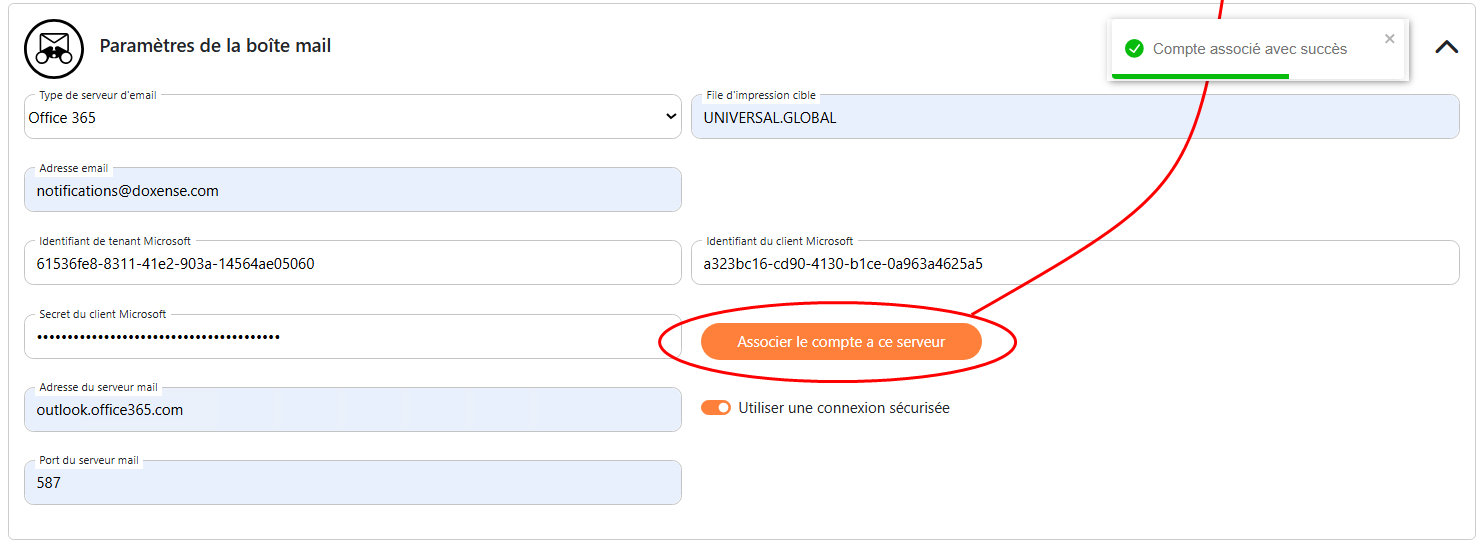Click the 'Adresse du serveur mail' field

pos(352,410)
